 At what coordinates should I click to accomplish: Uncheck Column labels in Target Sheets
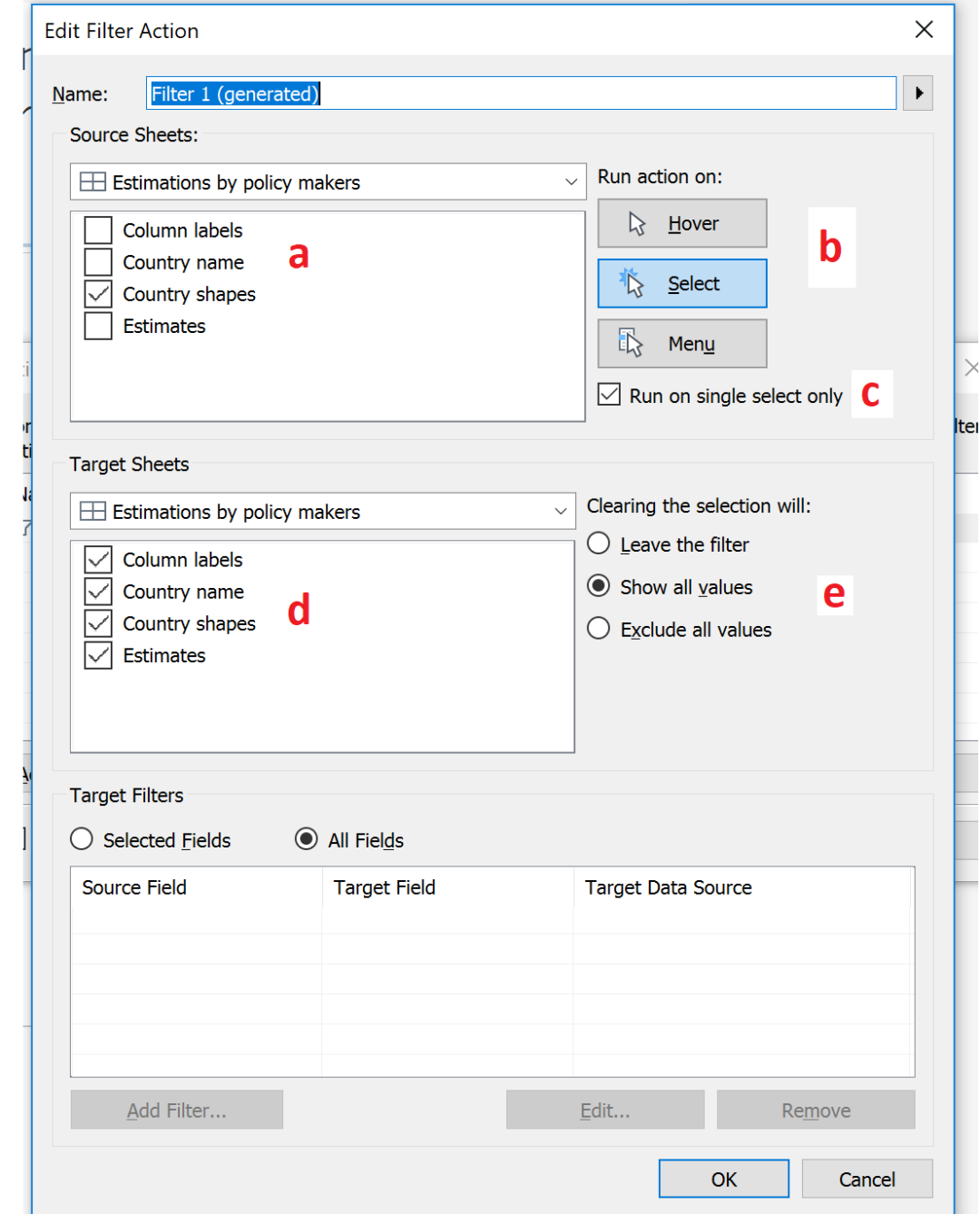98,559
